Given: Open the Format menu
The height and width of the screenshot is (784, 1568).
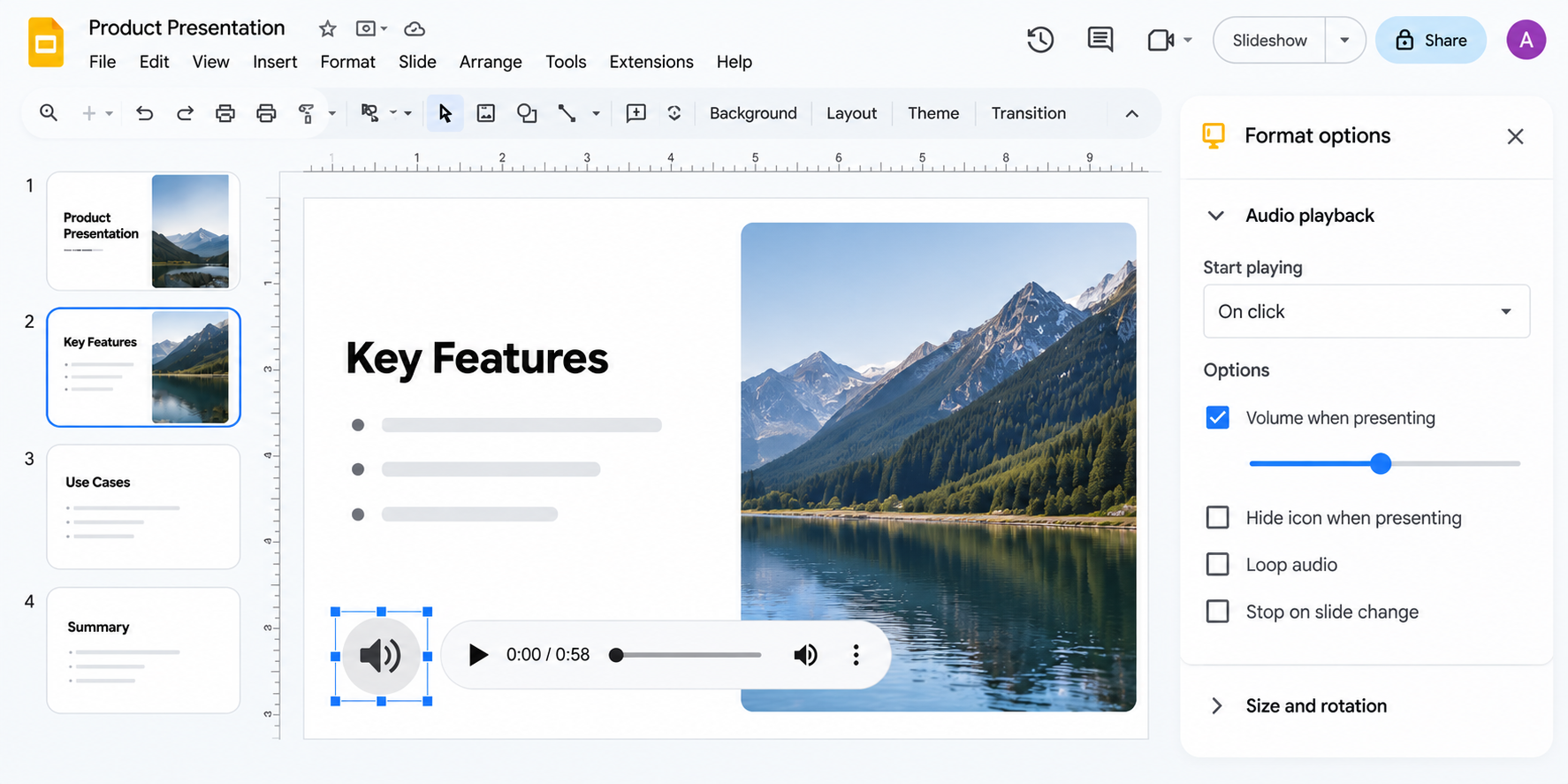Looking at the screenshot, I should point(347,62).
